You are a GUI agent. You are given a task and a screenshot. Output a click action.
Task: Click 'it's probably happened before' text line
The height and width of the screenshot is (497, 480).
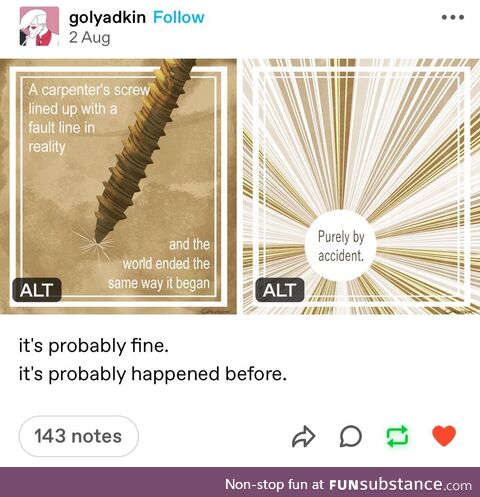tap(153, 374)
